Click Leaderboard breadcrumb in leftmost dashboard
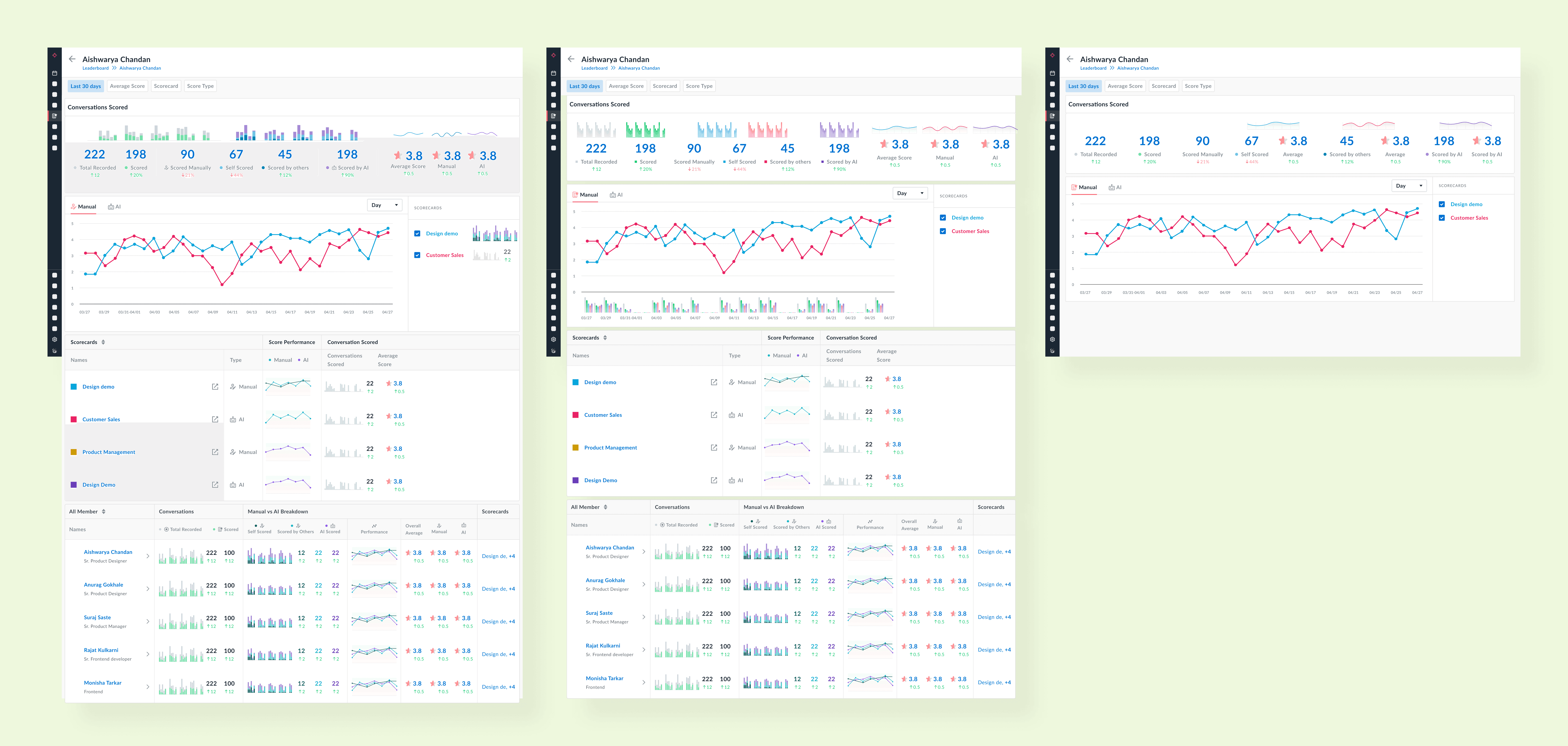The width and height of the screenshot is (1568, 746). (x=96, y=68)
